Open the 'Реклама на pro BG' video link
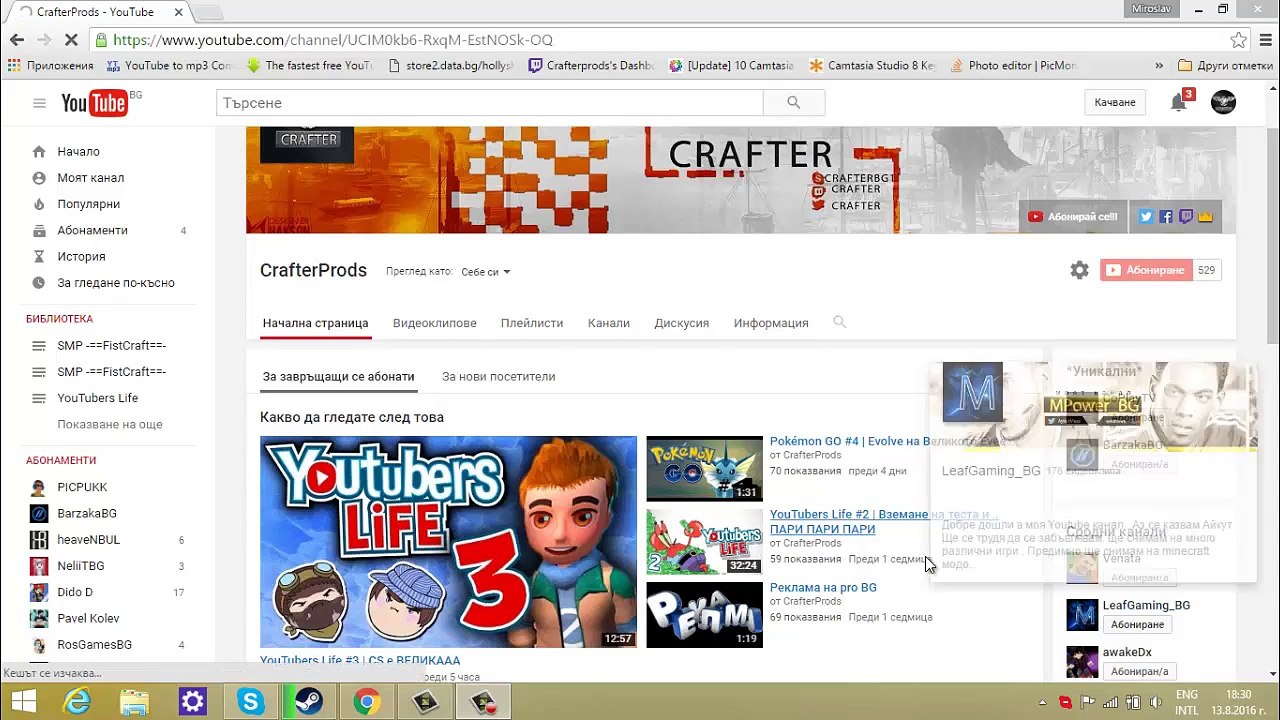 [823, 587]
